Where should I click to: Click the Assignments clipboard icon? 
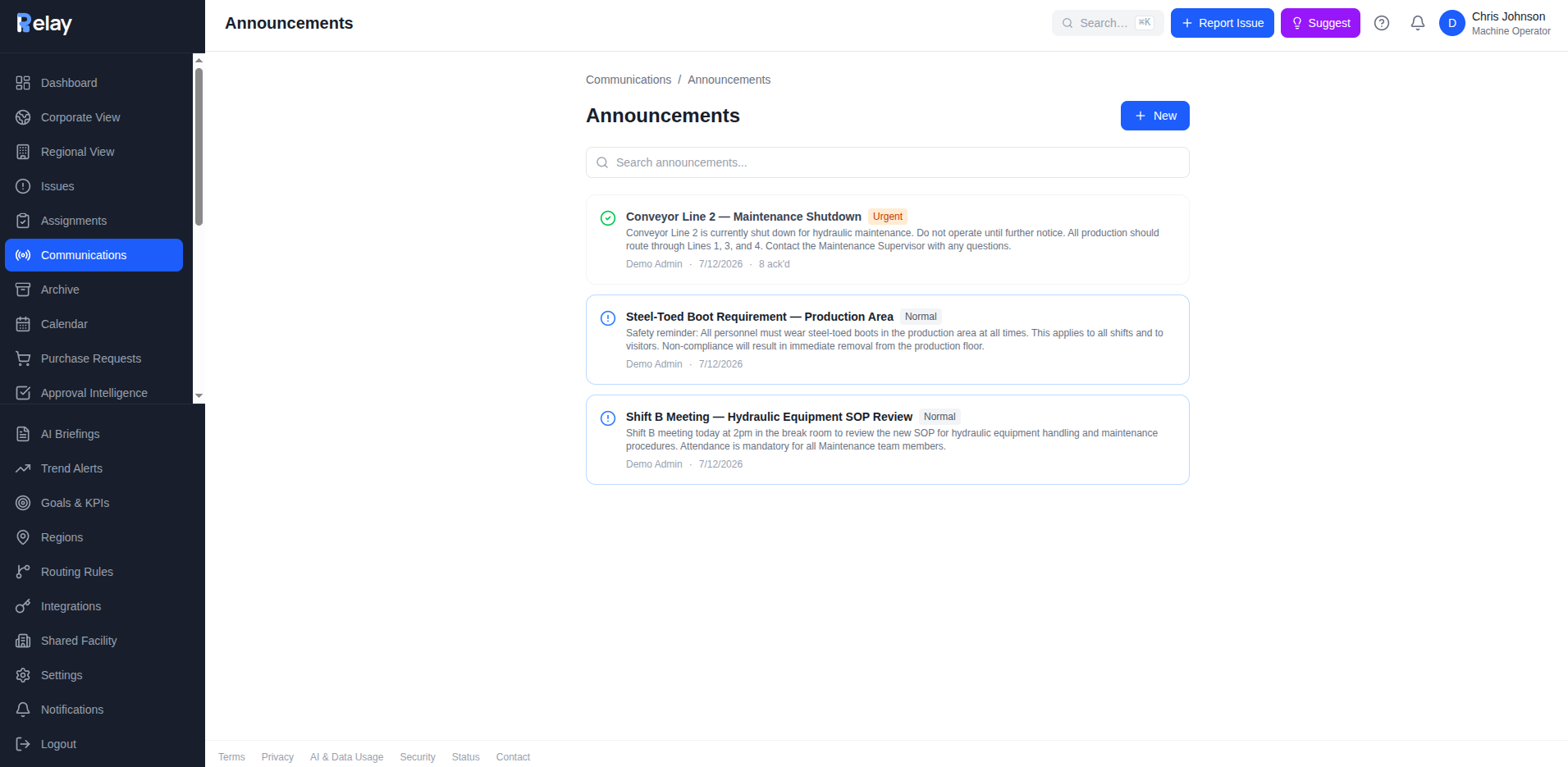[x=23, y=221]
